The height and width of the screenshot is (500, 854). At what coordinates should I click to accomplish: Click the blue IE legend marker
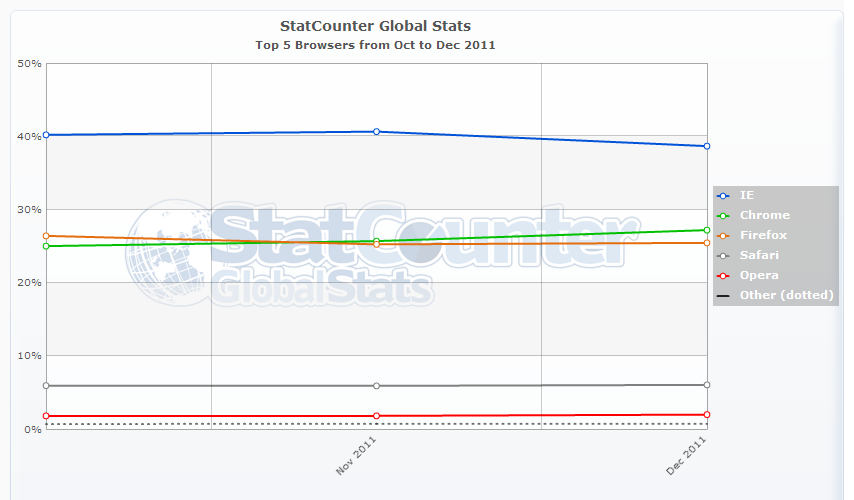723,195
